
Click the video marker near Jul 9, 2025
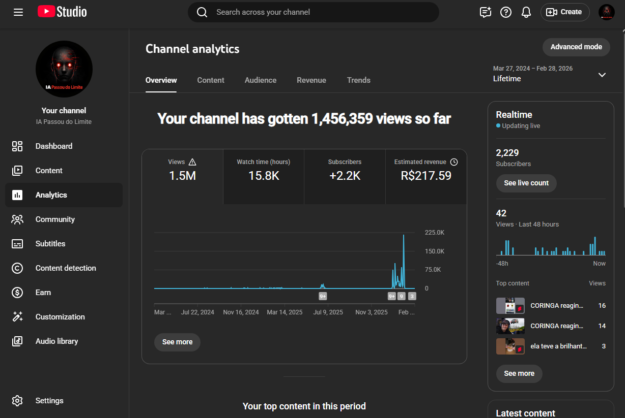tap(322, 296)
